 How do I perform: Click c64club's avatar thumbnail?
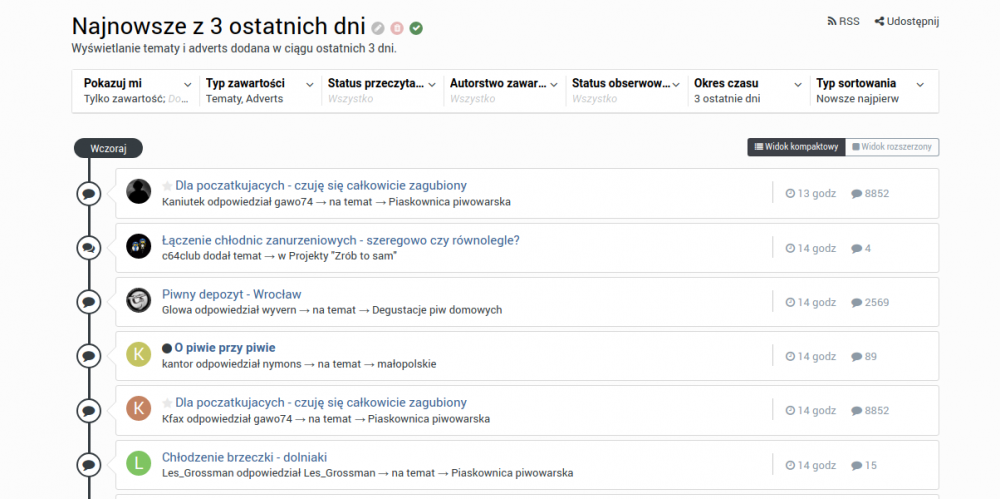point(139,245)
